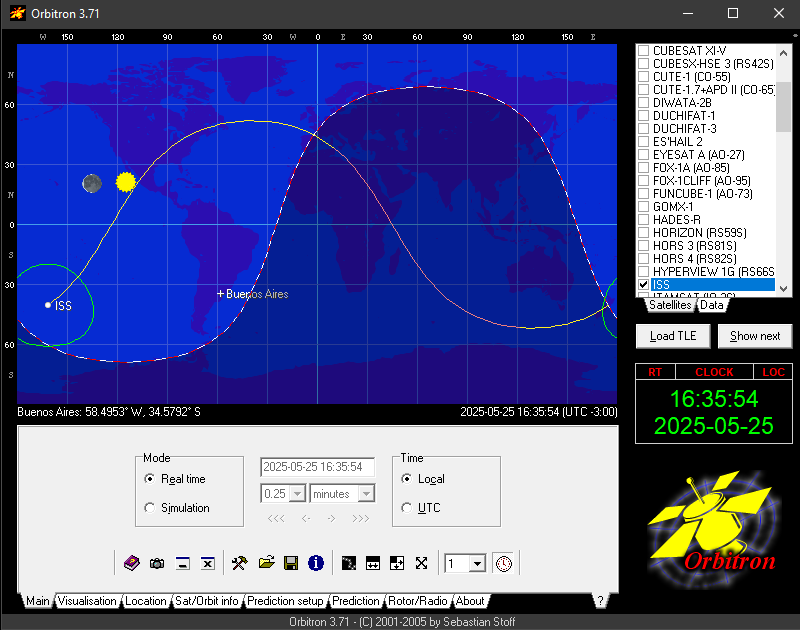Open the Rotor/Radio tab

[418, 601]
